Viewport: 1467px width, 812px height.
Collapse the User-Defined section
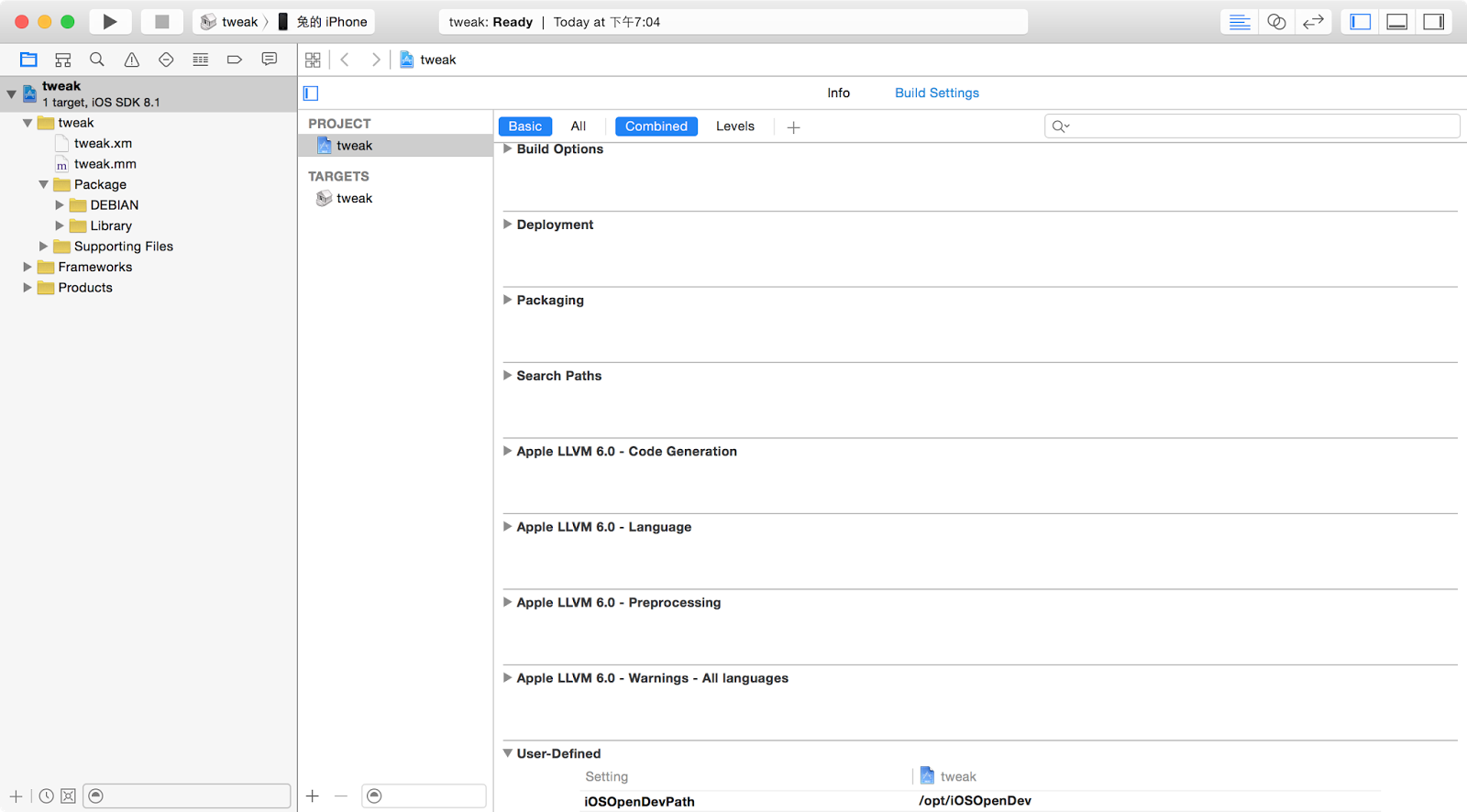(507, 753)
